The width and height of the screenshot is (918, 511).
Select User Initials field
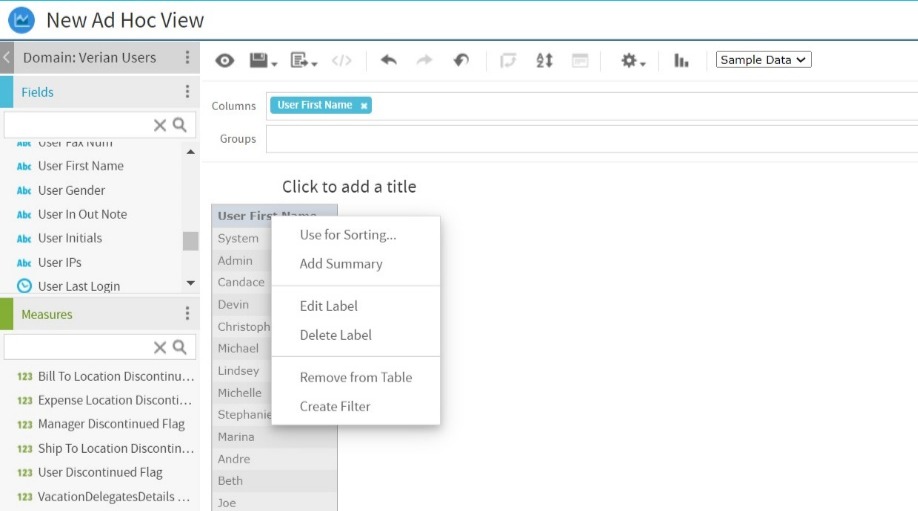click(x=70, y=238)
